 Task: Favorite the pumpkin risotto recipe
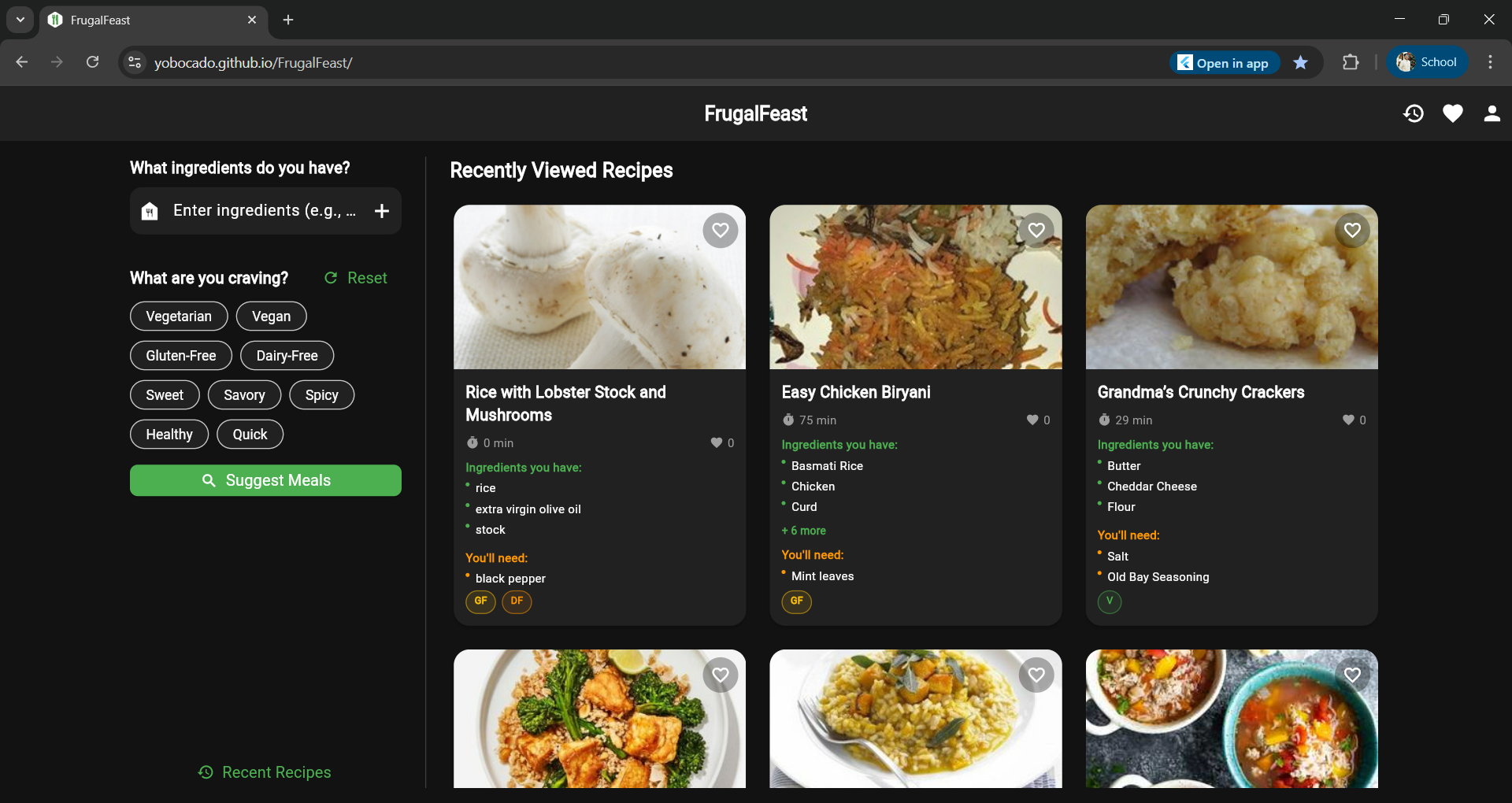(x=1036, y=675)
